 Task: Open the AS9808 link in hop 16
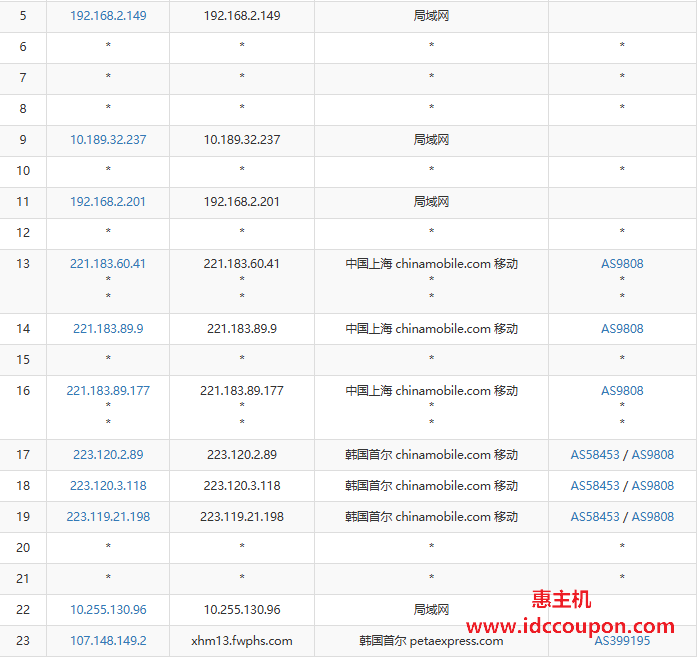pyautogui.click(x=622, y=391)
